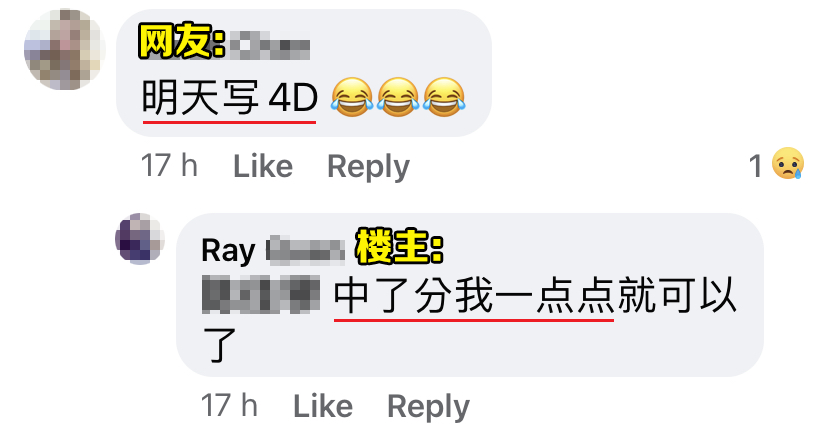Image resolution: width=828 pixels, height=428 pixels.
Task: Click the first laughing-crying emoji in top comment
Action: (352, 97)
